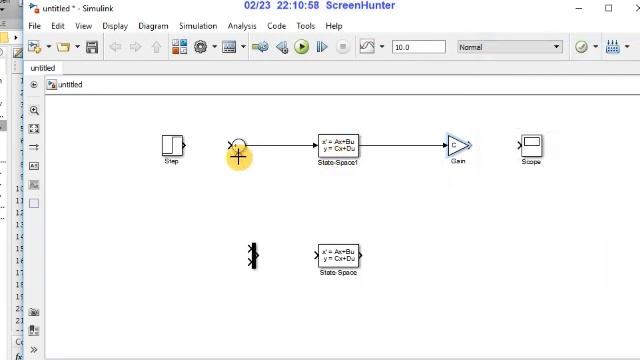Click the Annotation text palette icon
640x360 pixels.
pos(34,166)
